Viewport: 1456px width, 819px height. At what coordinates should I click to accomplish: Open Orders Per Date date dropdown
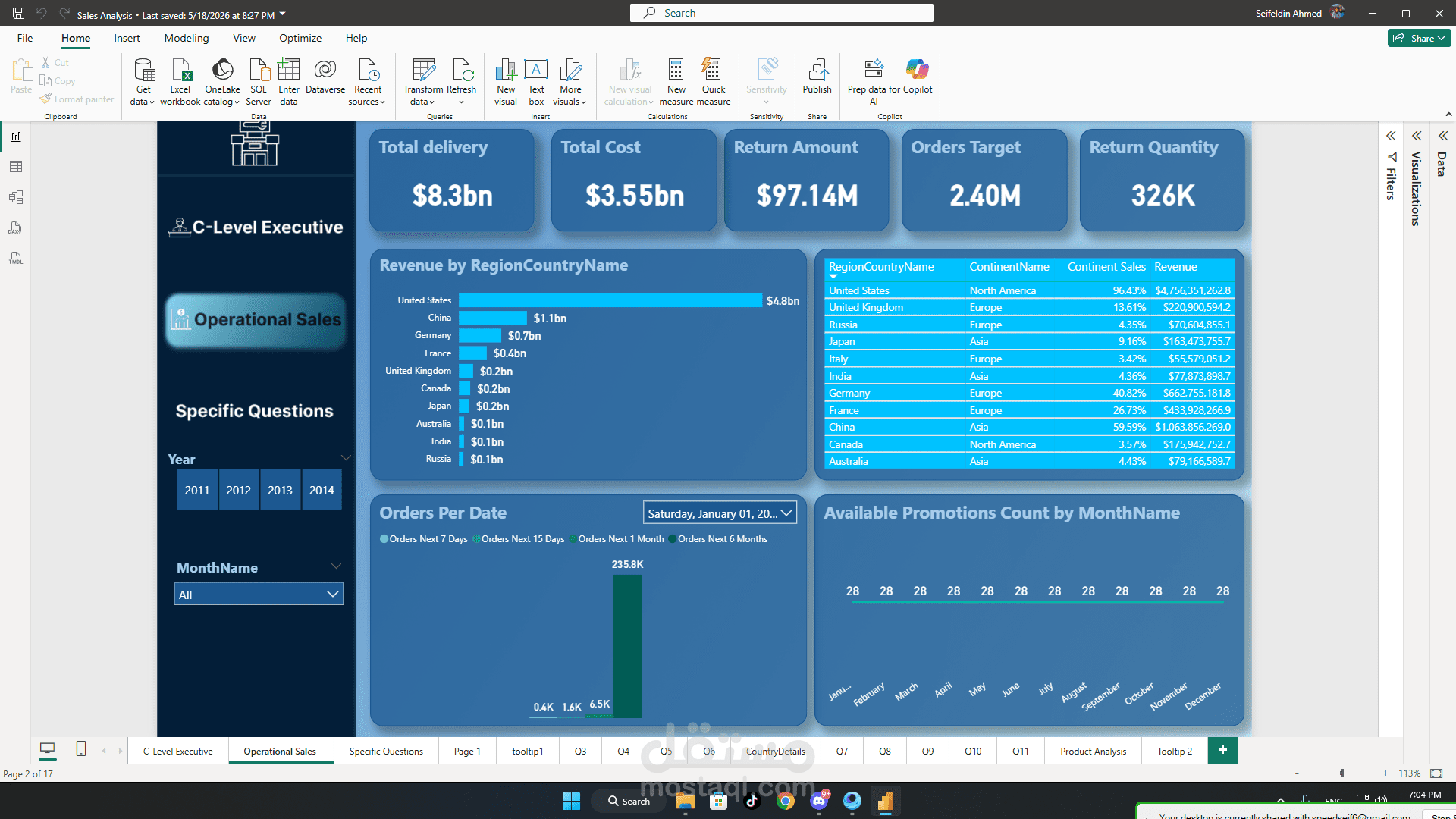[720, 513]
